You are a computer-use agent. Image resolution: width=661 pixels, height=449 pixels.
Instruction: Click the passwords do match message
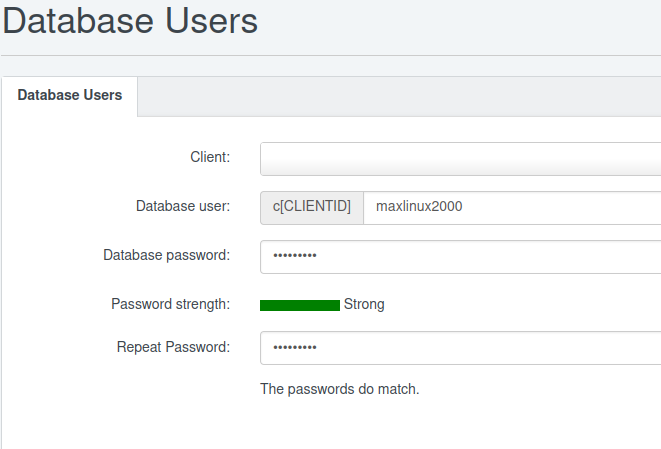pos(339,389)
